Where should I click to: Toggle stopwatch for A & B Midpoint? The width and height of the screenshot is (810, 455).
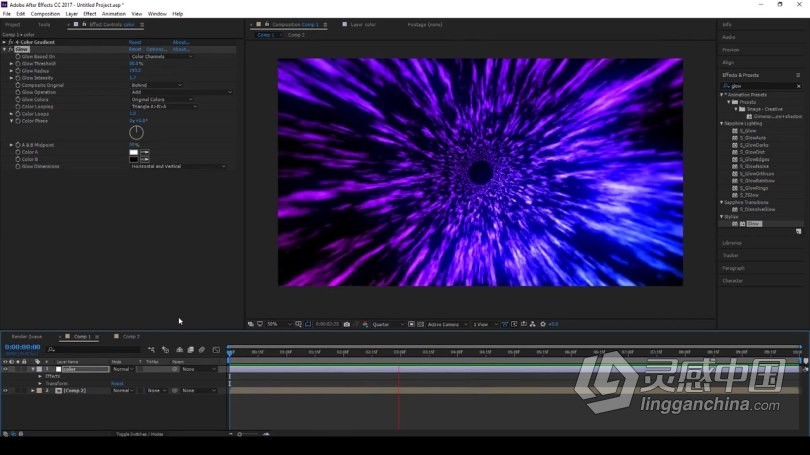point(18,145)
